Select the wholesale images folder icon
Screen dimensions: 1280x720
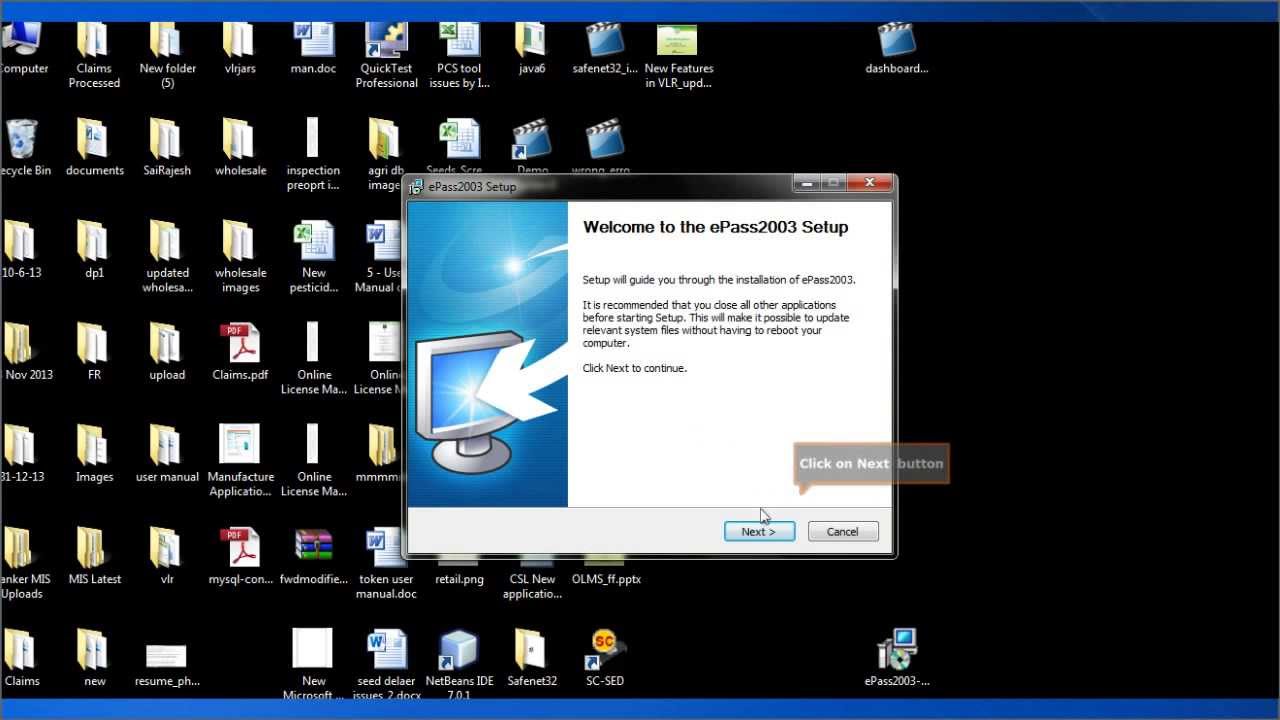(x=240, y=242)
